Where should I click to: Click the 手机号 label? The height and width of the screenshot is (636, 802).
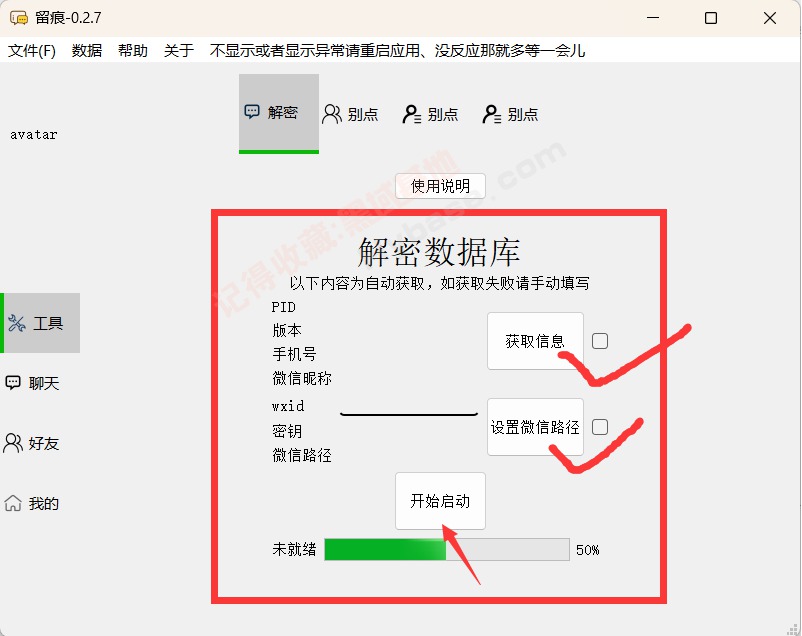tap(295, 354)
